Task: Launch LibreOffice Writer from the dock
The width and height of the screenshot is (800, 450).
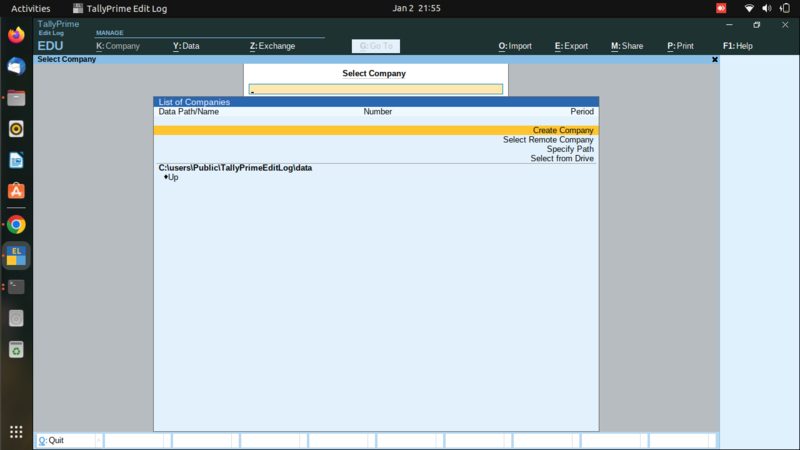Action: pos(16,160)
